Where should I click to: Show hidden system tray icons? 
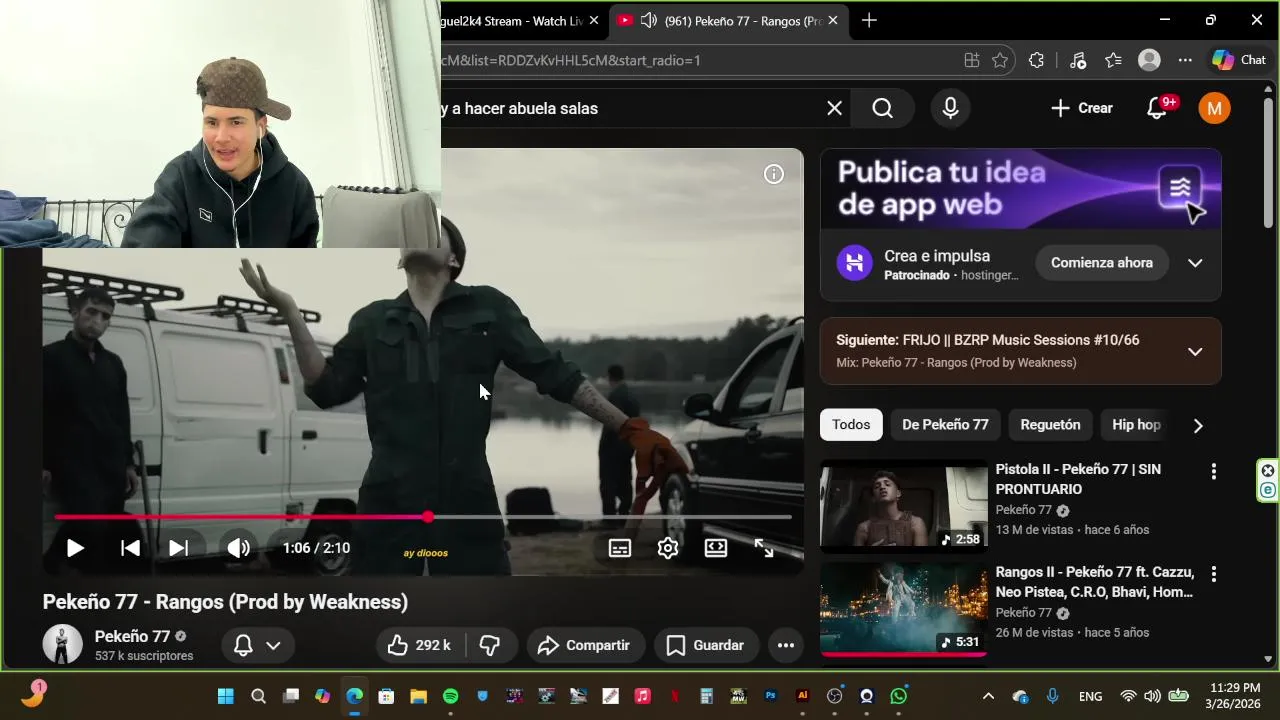tap(988, 696)
